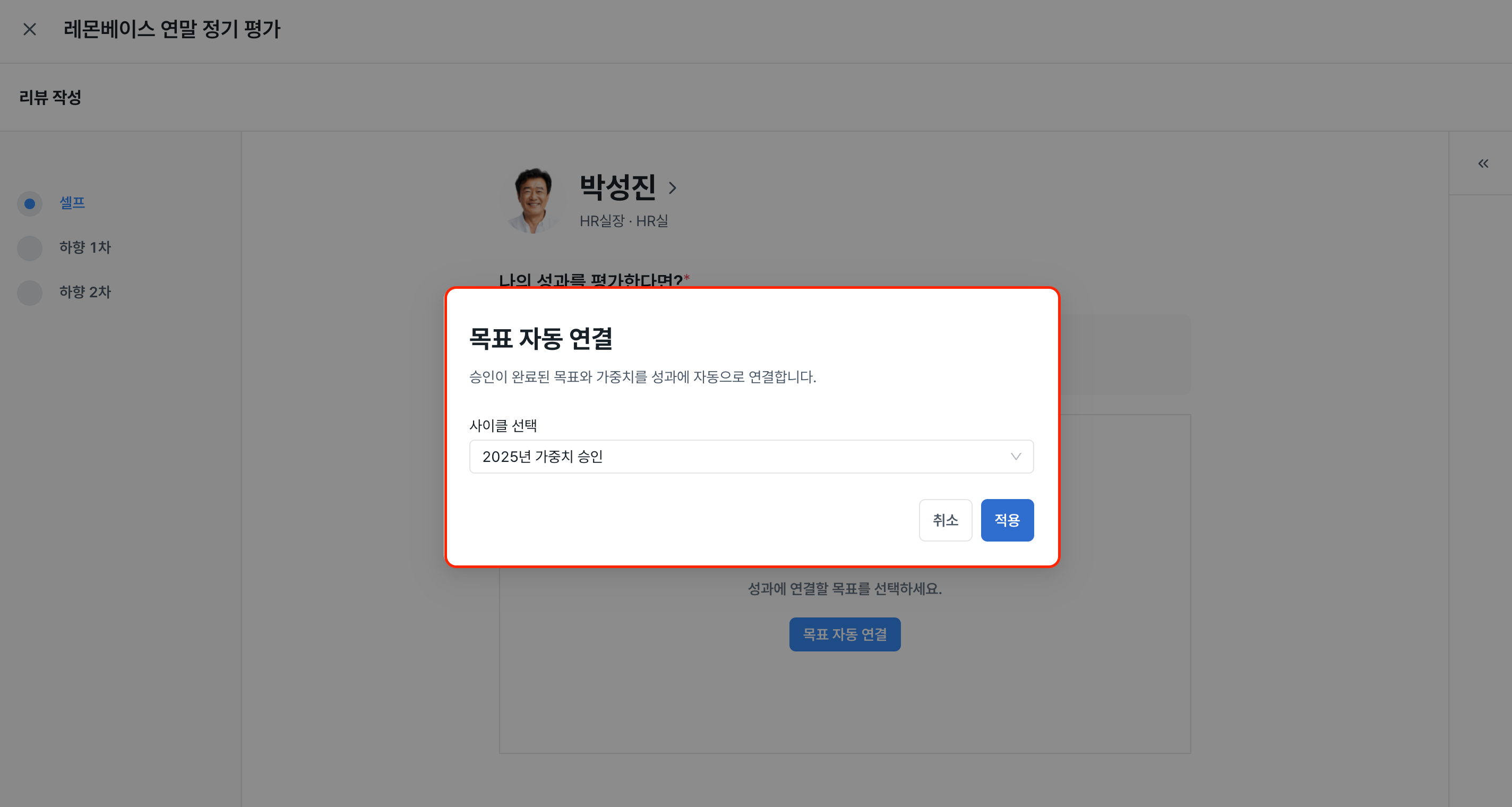Click the 사이클 선택 label
The image size is (1512, 807).
[503, 425]
